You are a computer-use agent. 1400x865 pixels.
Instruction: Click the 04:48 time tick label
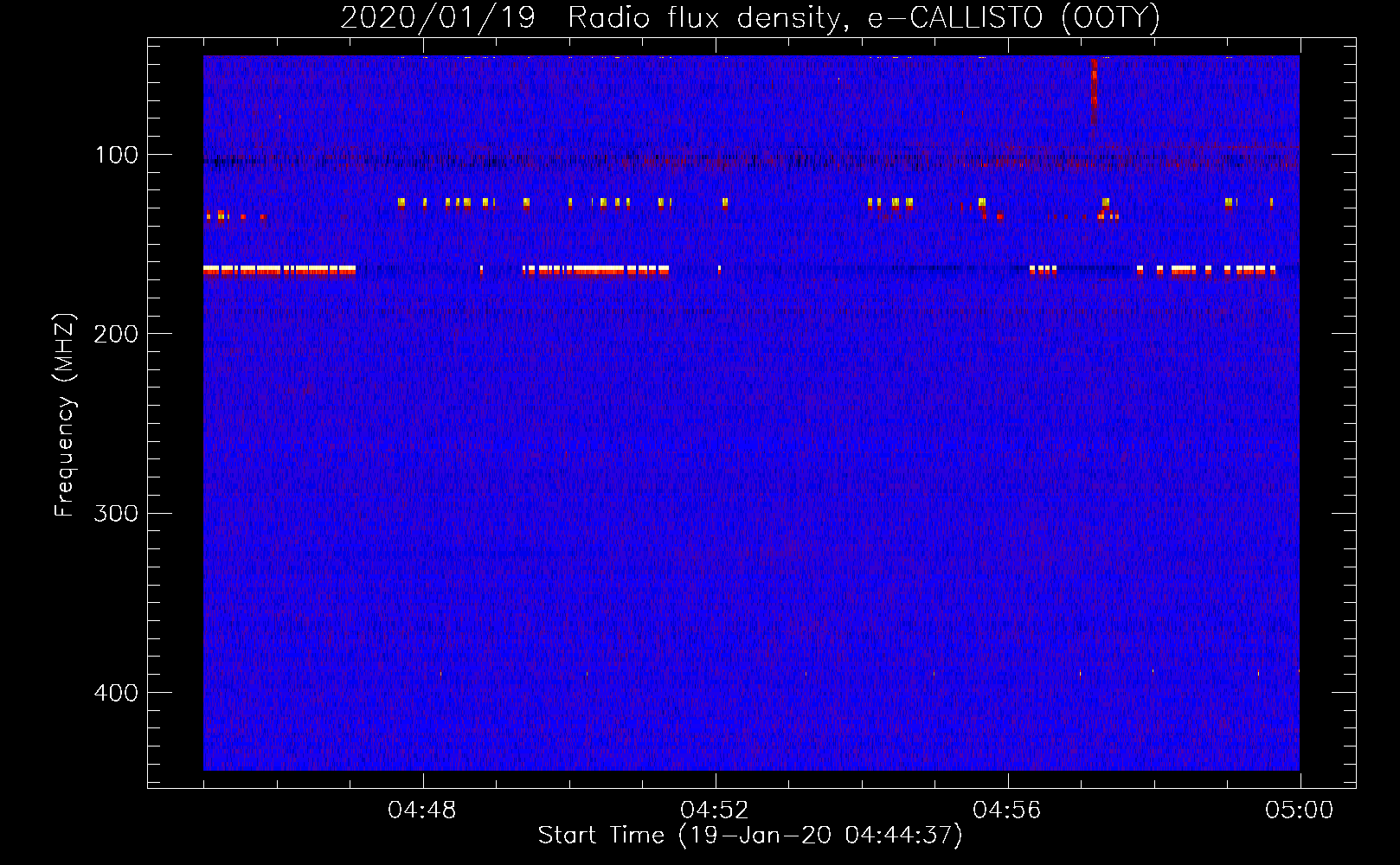(x=422, y=811)
